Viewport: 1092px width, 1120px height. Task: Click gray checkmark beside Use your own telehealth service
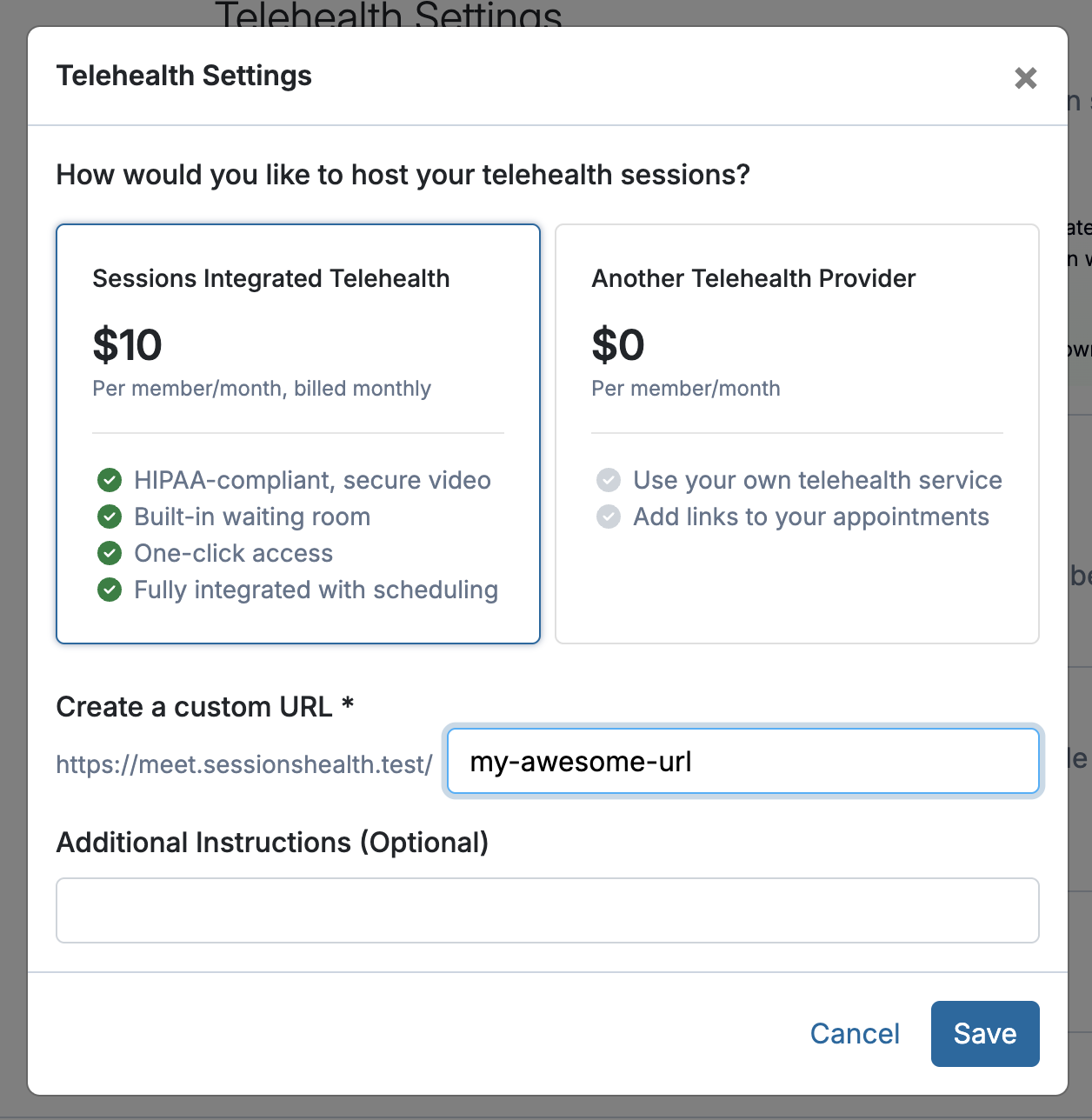coord(609,480)
